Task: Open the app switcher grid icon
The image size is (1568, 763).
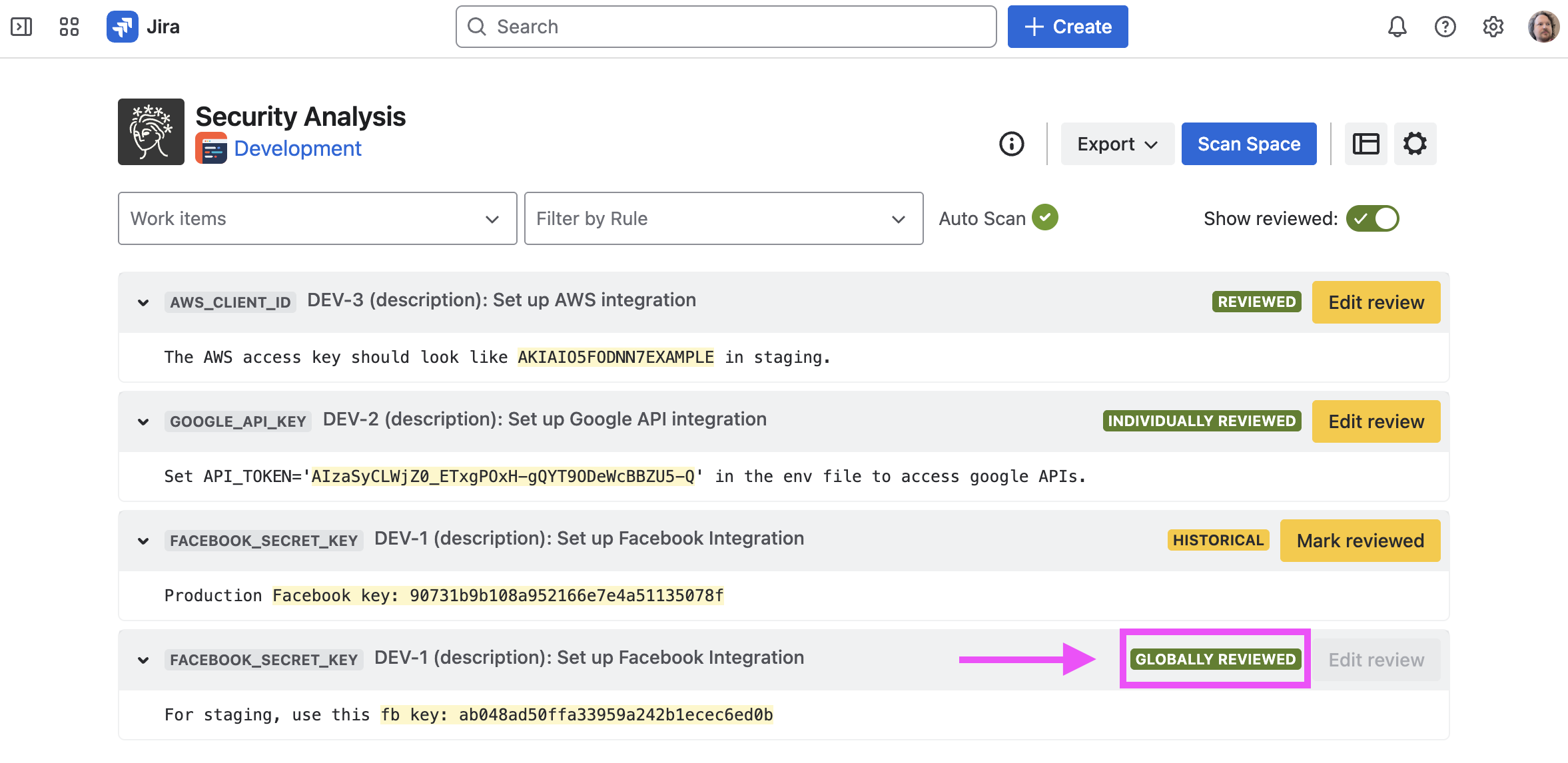Action: (x=69, y=27)
